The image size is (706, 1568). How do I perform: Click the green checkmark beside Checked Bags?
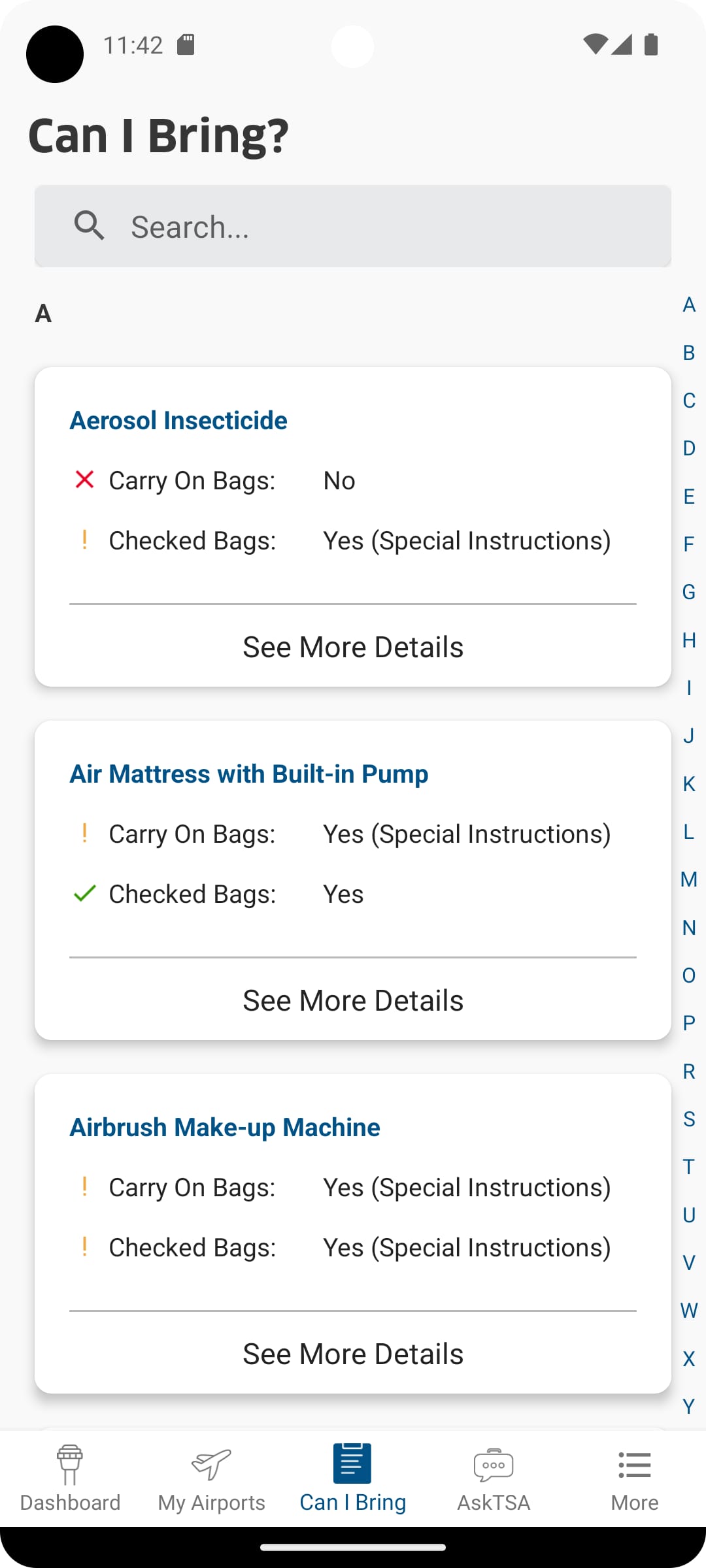point(84,894)
